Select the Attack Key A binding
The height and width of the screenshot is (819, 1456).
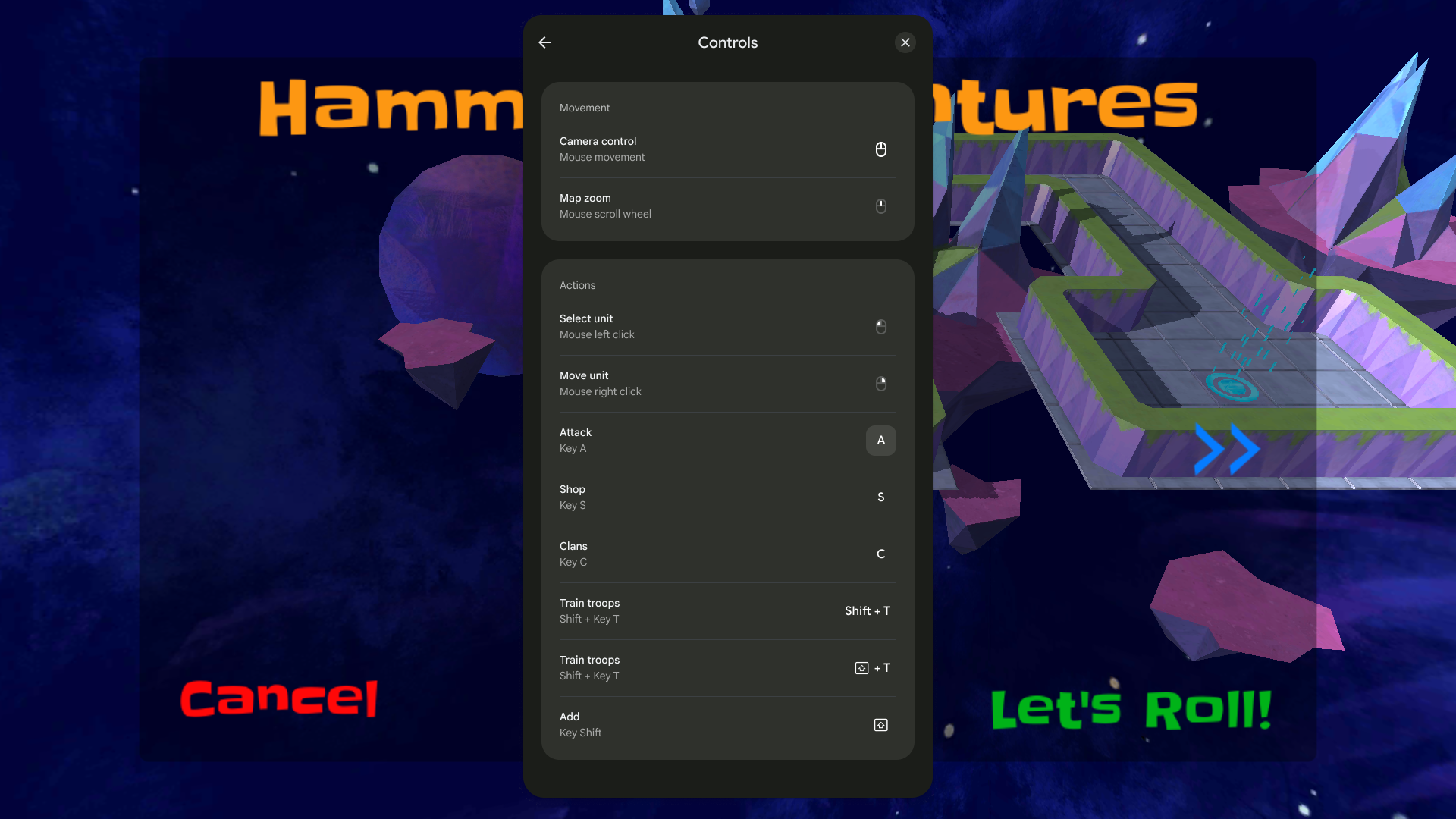pos(881,440)
